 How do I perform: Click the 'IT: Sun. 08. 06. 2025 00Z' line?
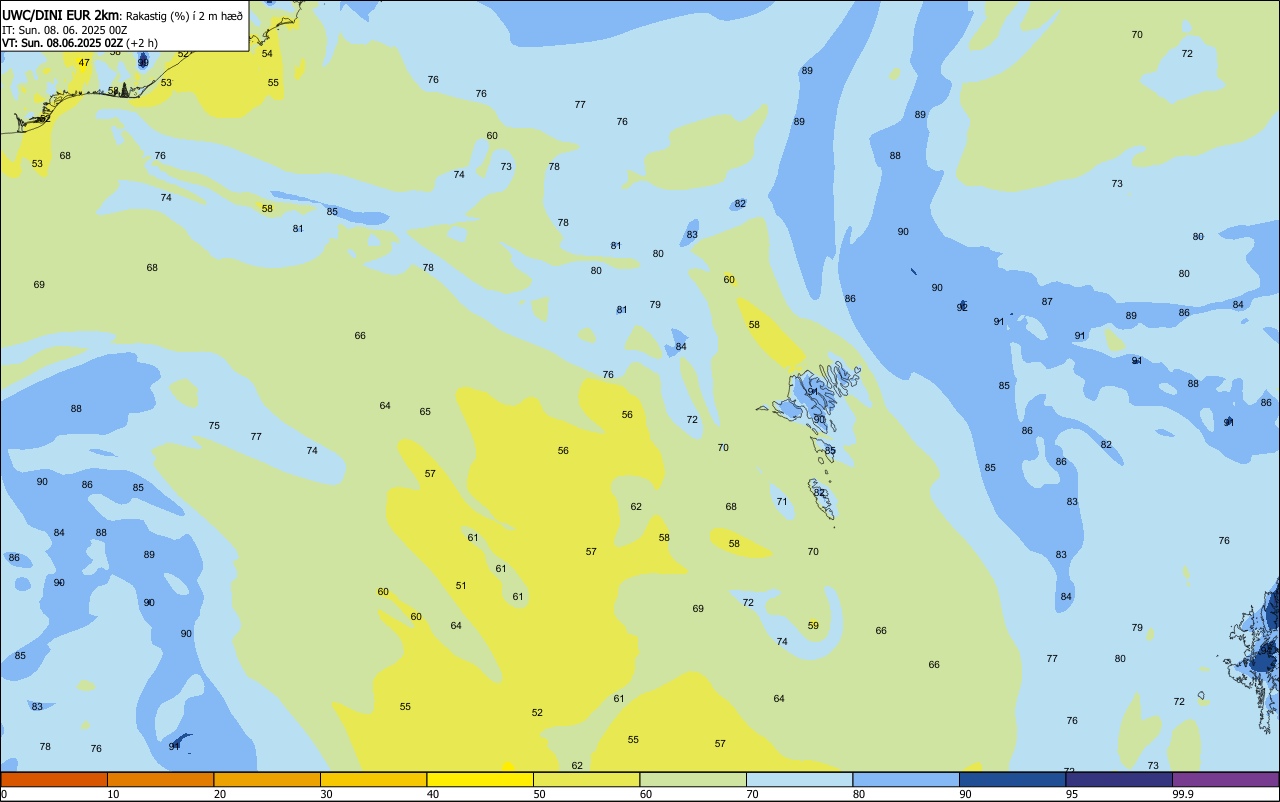(x=64, y=30)
